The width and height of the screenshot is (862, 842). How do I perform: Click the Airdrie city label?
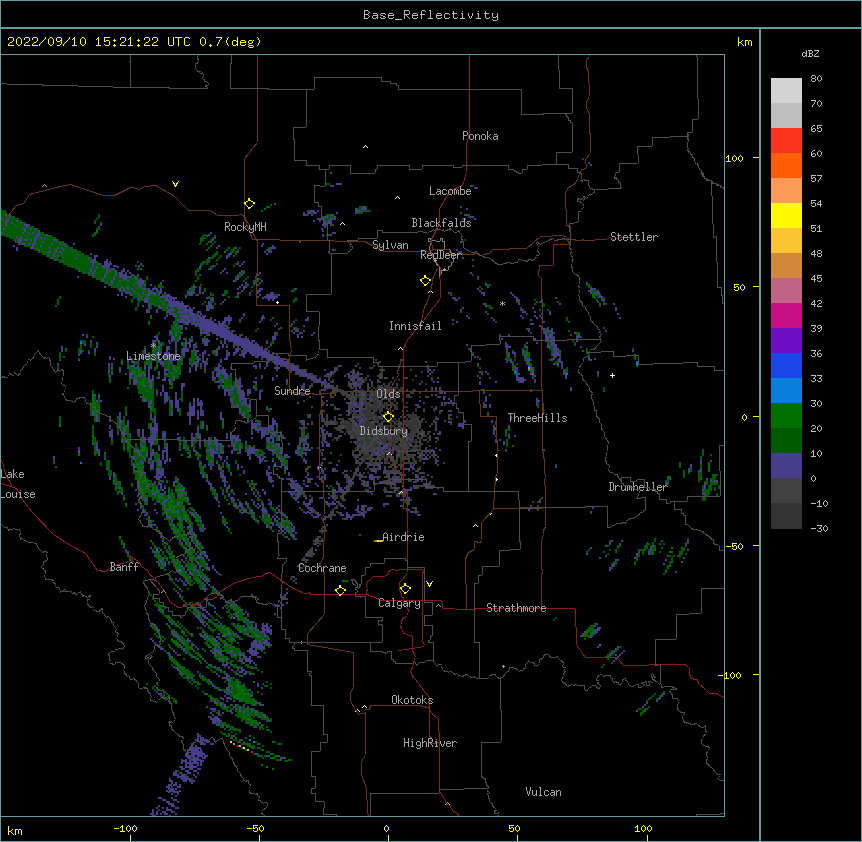click(403, 537)
